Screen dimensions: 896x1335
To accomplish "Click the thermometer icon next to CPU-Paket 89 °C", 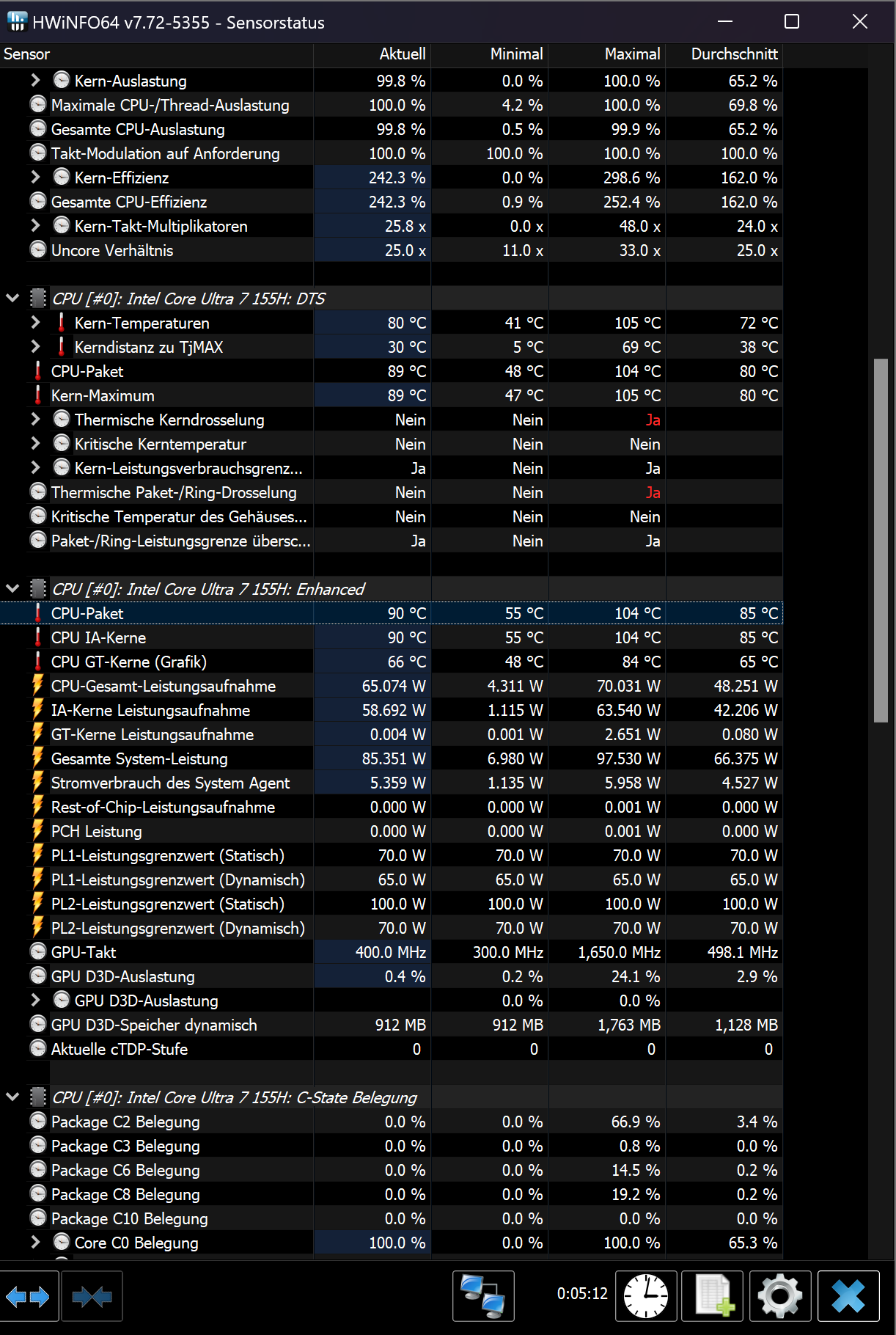I will coord(38,371).
